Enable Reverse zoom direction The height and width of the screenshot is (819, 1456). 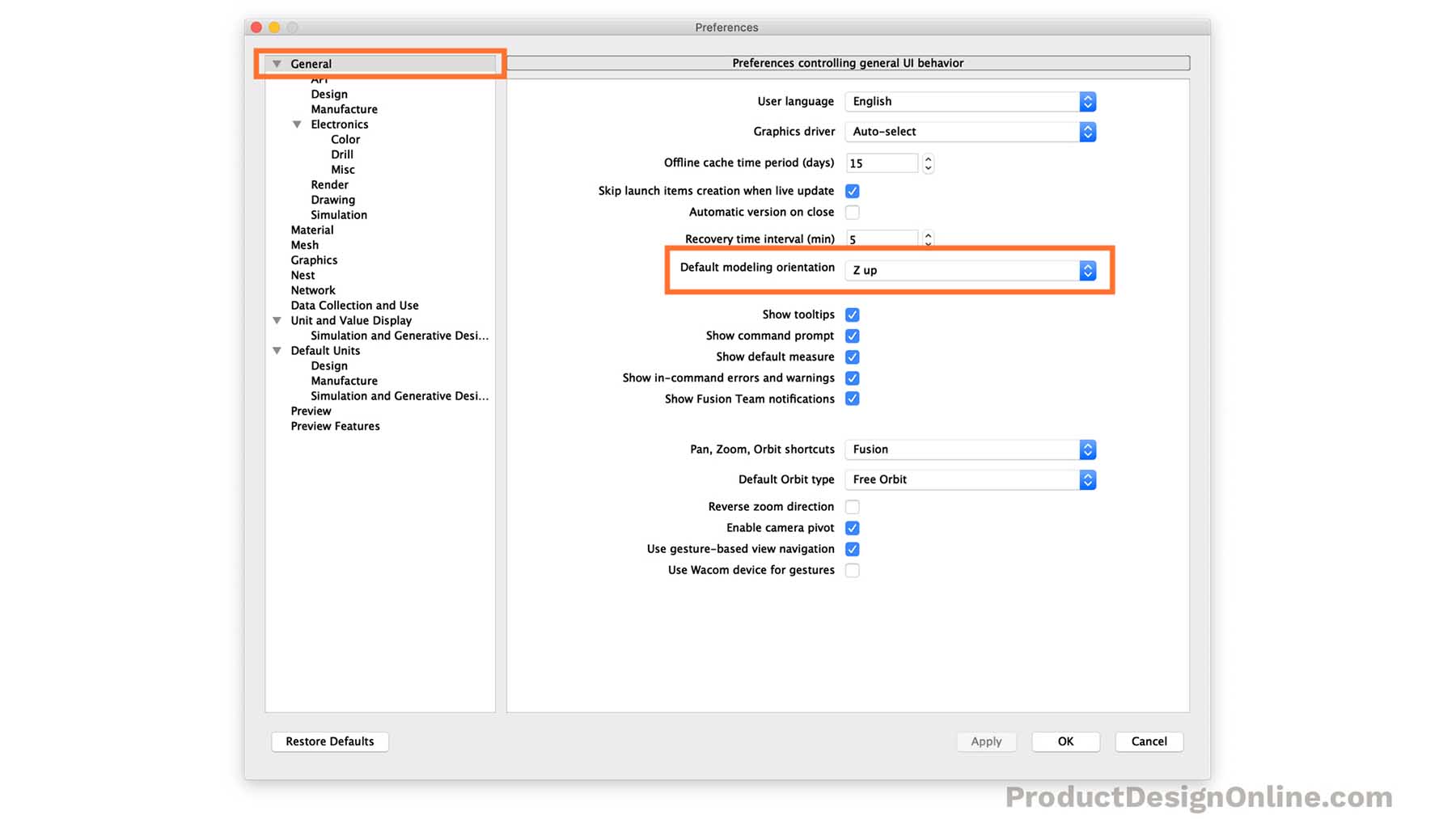pyautogui.click(x=852, y=507)
